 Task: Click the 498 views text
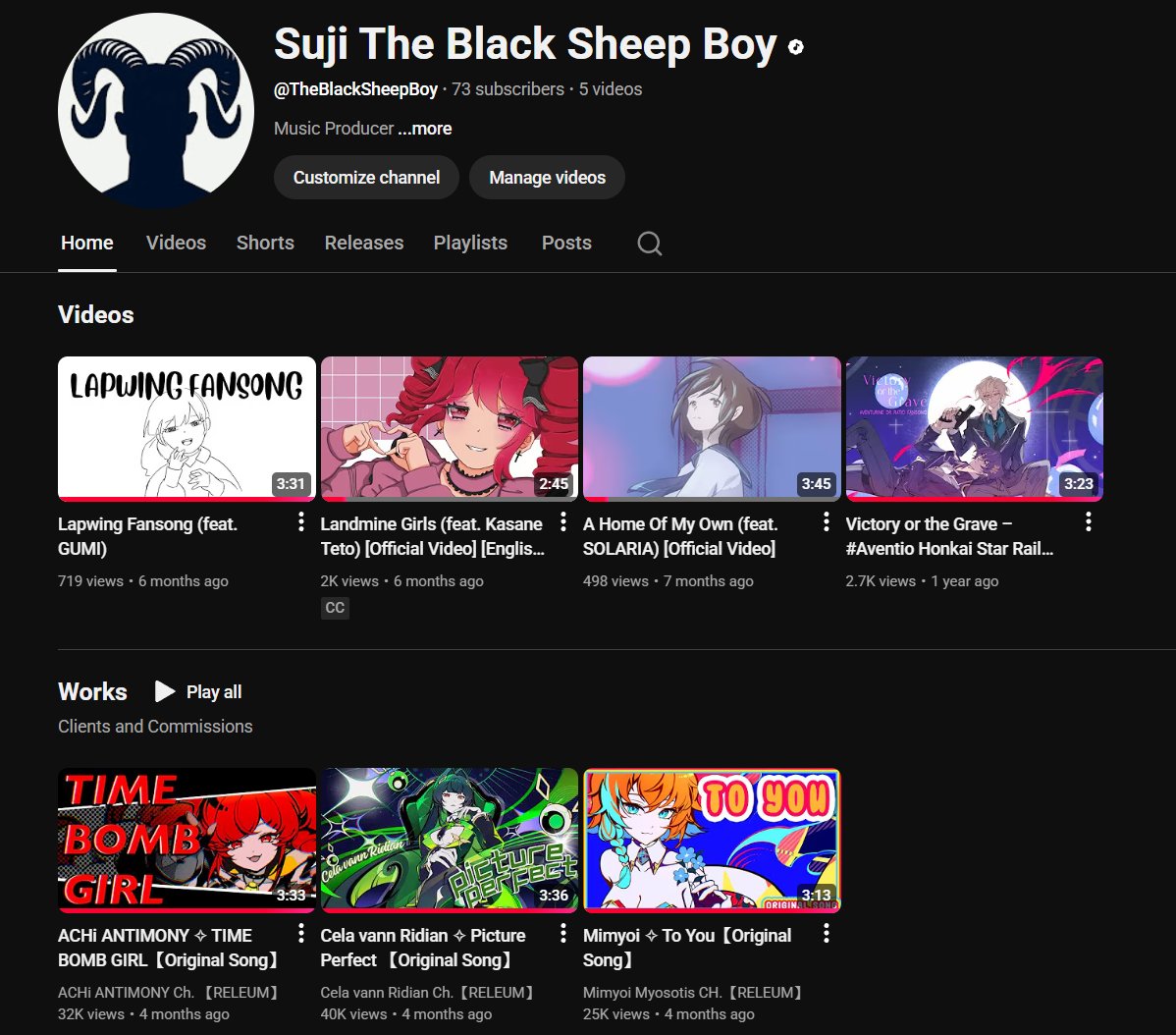point(615,580)
